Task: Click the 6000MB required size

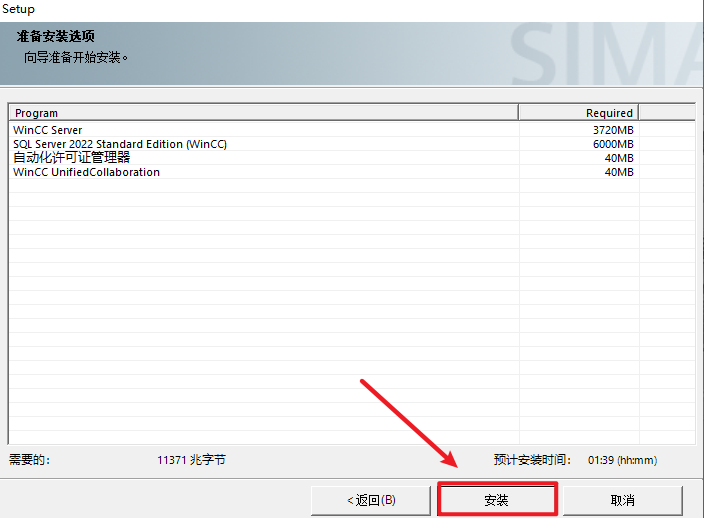Action: 612,144
